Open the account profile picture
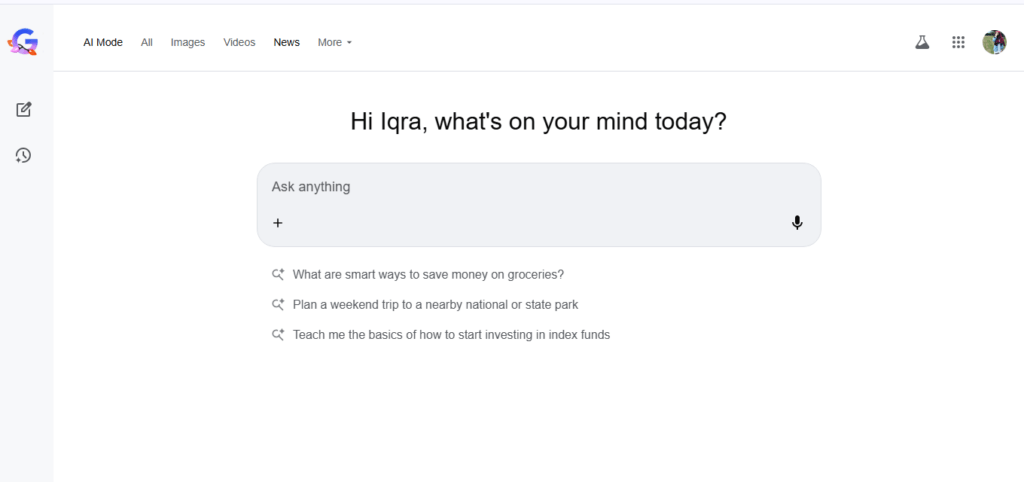1024x482 pixels. pos(994,42)
